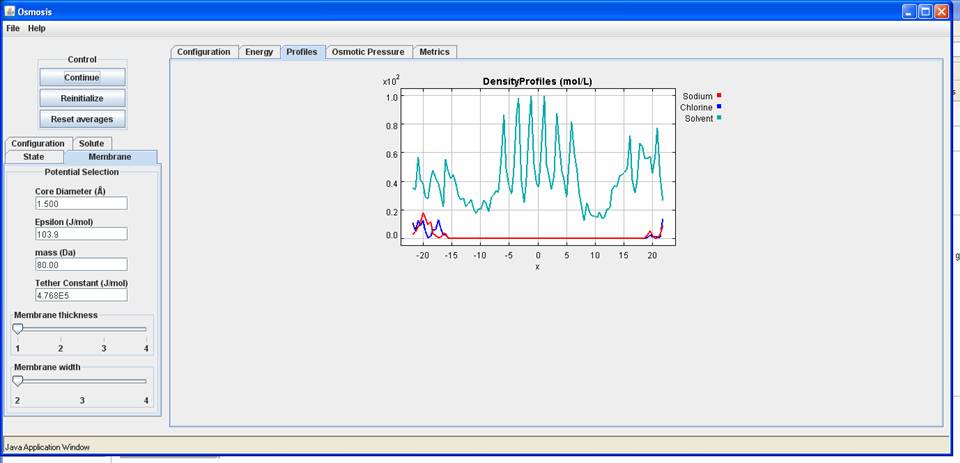Screen dimensions: 960x463
Task: Select the State tab in left panel
Action: click(x=34, y=157)
